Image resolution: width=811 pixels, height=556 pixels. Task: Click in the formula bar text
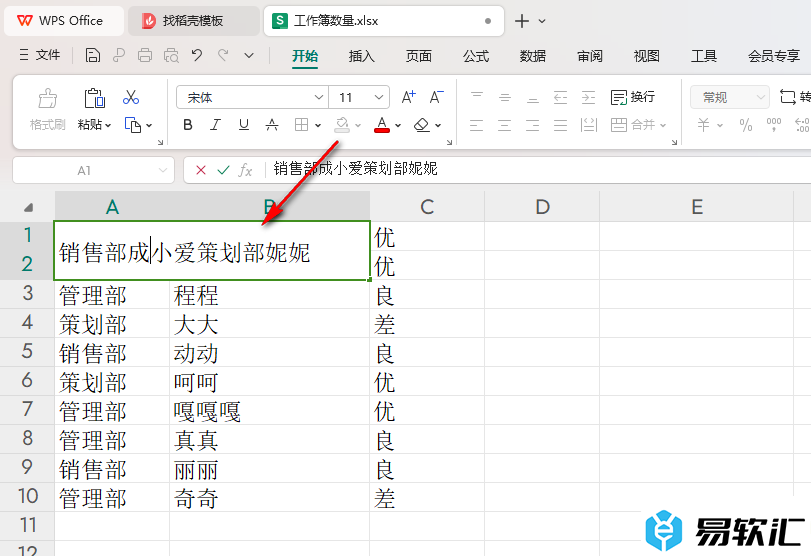(355, 169)
